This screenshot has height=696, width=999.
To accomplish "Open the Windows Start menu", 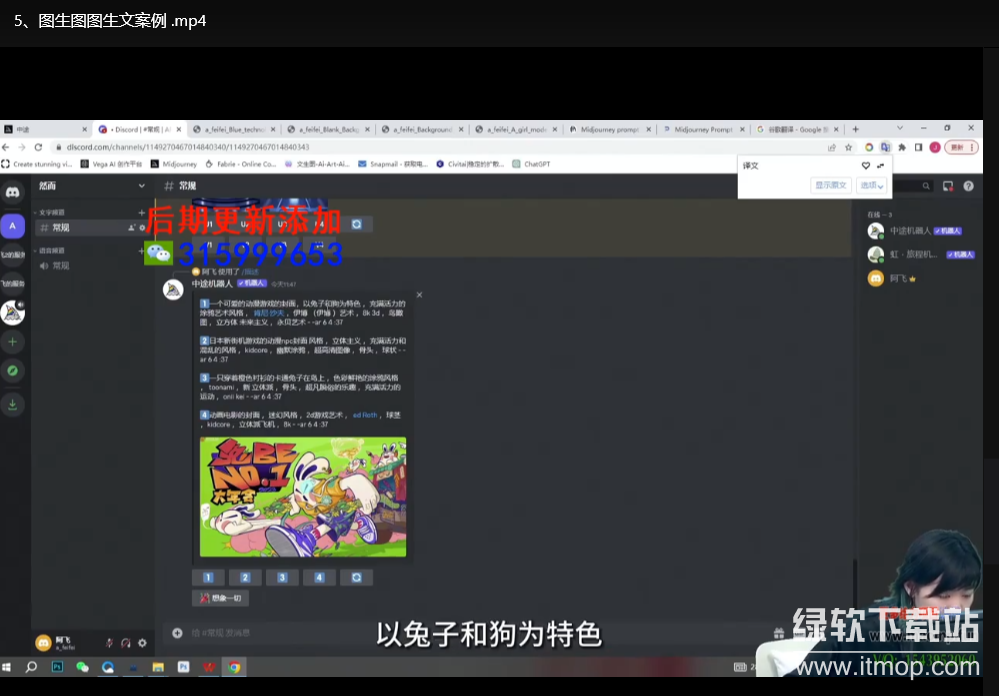I will click(6, 667).
